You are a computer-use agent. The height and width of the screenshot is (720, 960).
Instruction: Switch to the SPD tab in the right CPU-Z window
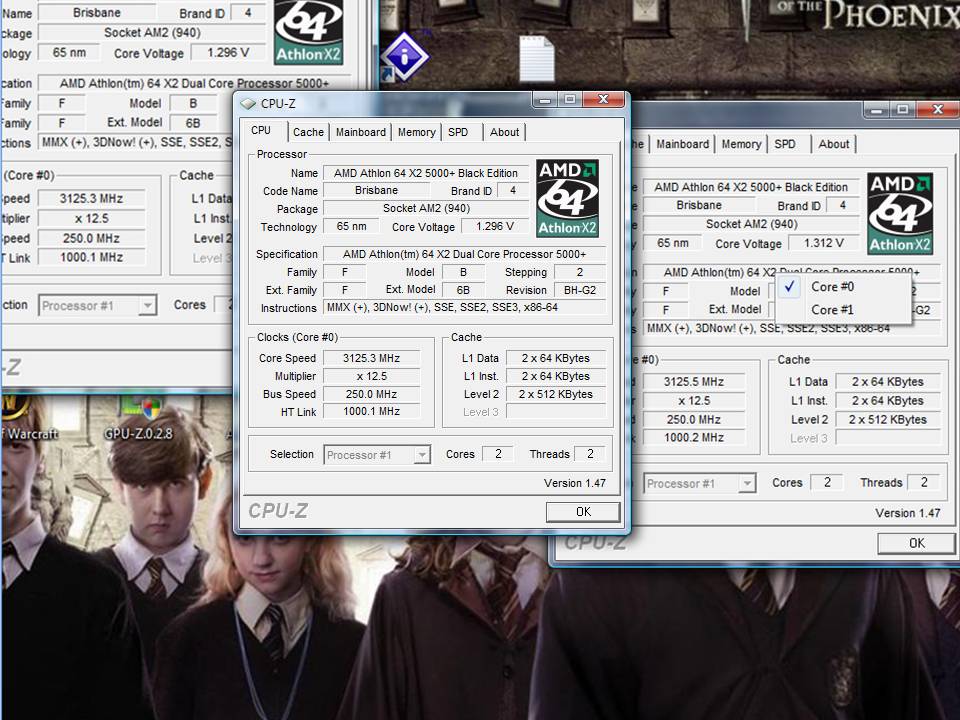point(785,144)
